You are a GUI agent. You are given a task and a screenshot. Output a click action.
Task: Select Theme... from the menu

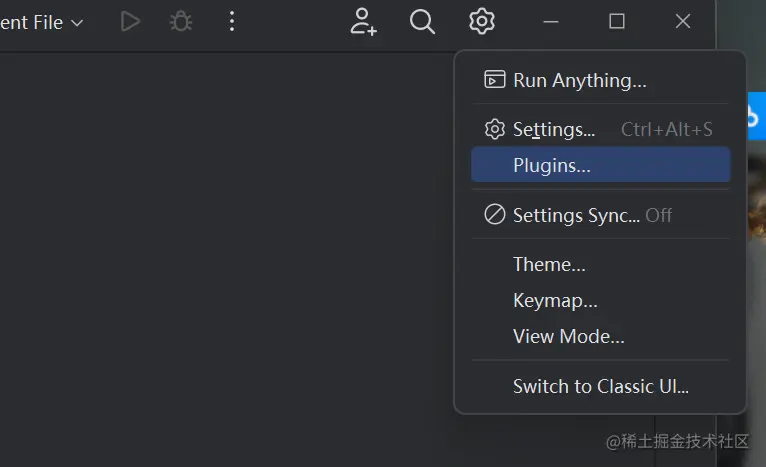click(x=549, y=264)
